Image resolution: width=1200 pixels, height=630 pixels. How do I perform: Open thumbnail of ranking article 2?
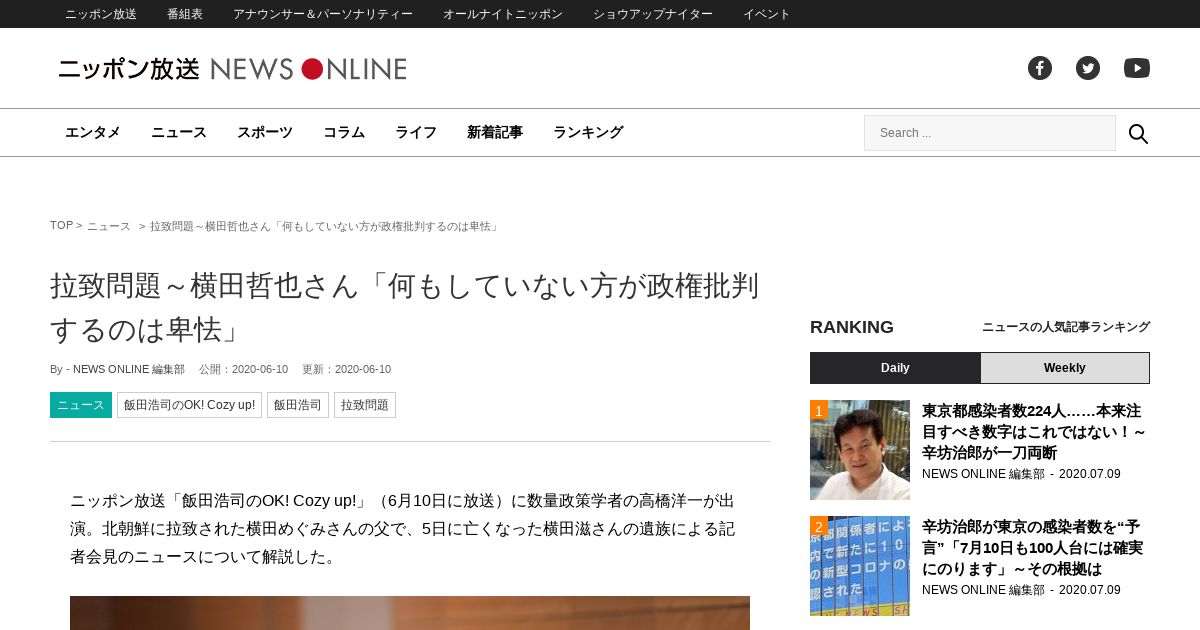tap(860, 566)
